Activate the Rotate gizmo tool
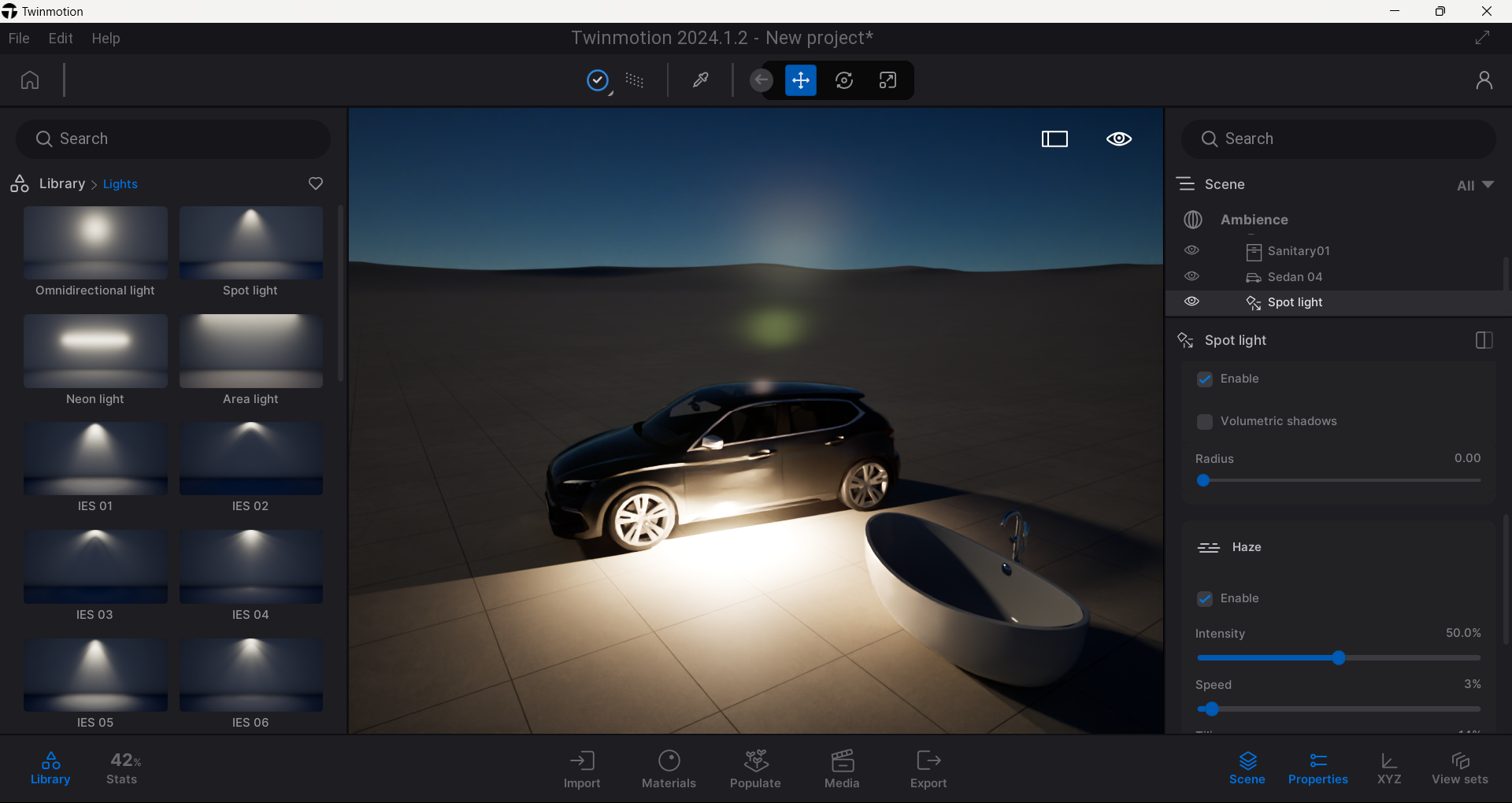This screenshot has width=1512, height=803. coord(844,80)
